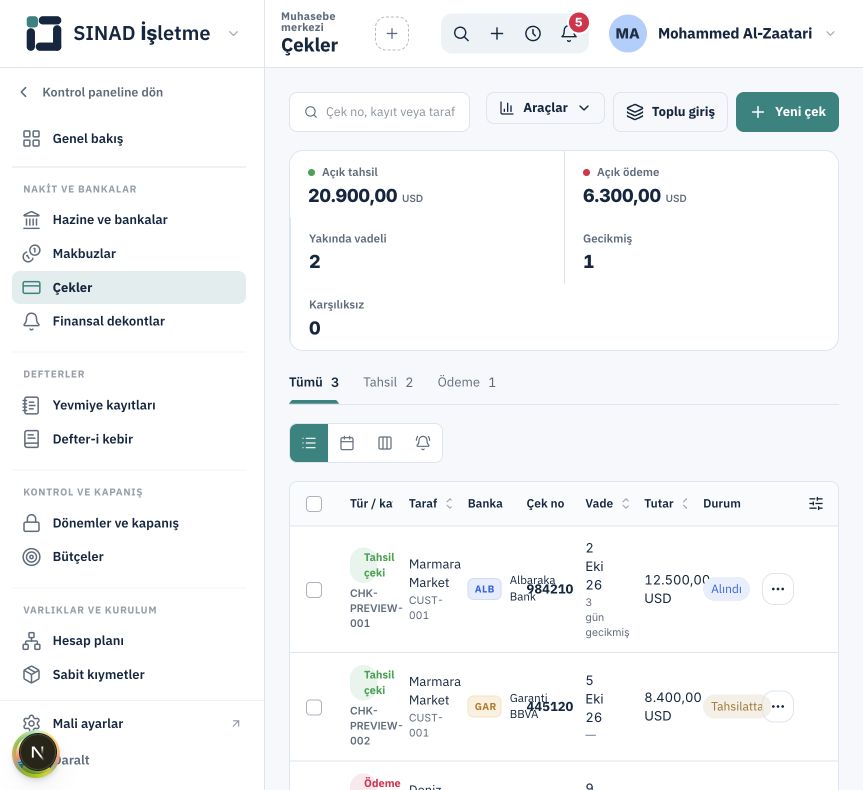Switch to list view icon
This screenshot has width=863, height=790.
click(x=309, y=443)
